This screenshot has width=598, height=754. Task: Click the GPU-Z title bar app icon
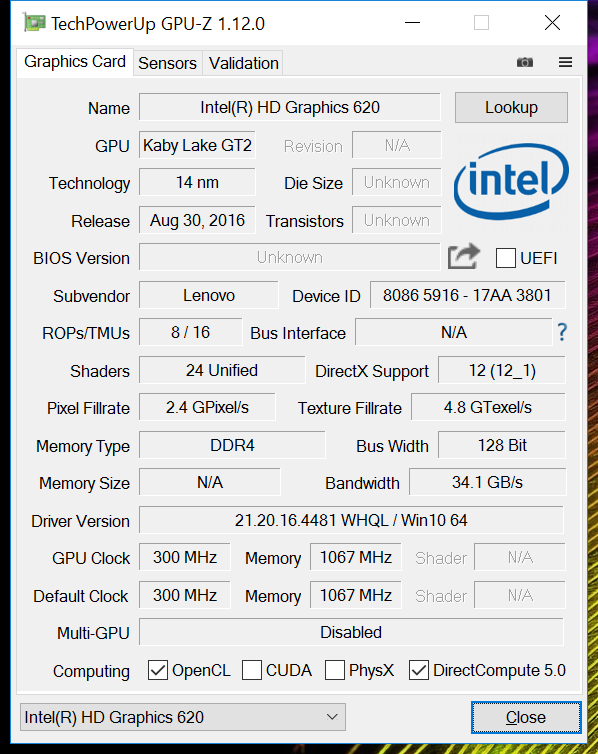34,23
